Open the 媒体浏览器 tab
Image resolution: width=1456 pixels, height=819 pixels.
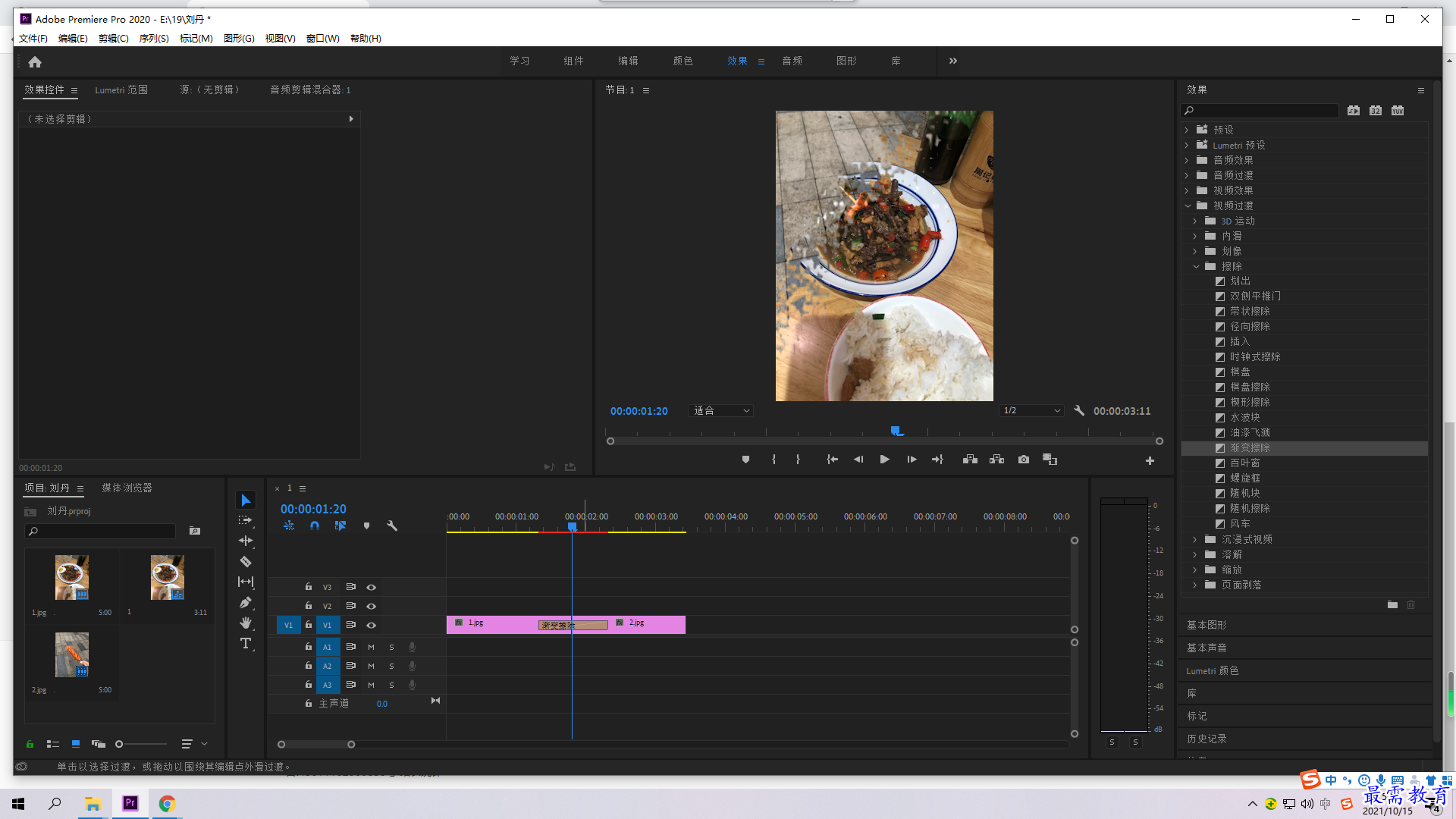(x=127, y=488)
